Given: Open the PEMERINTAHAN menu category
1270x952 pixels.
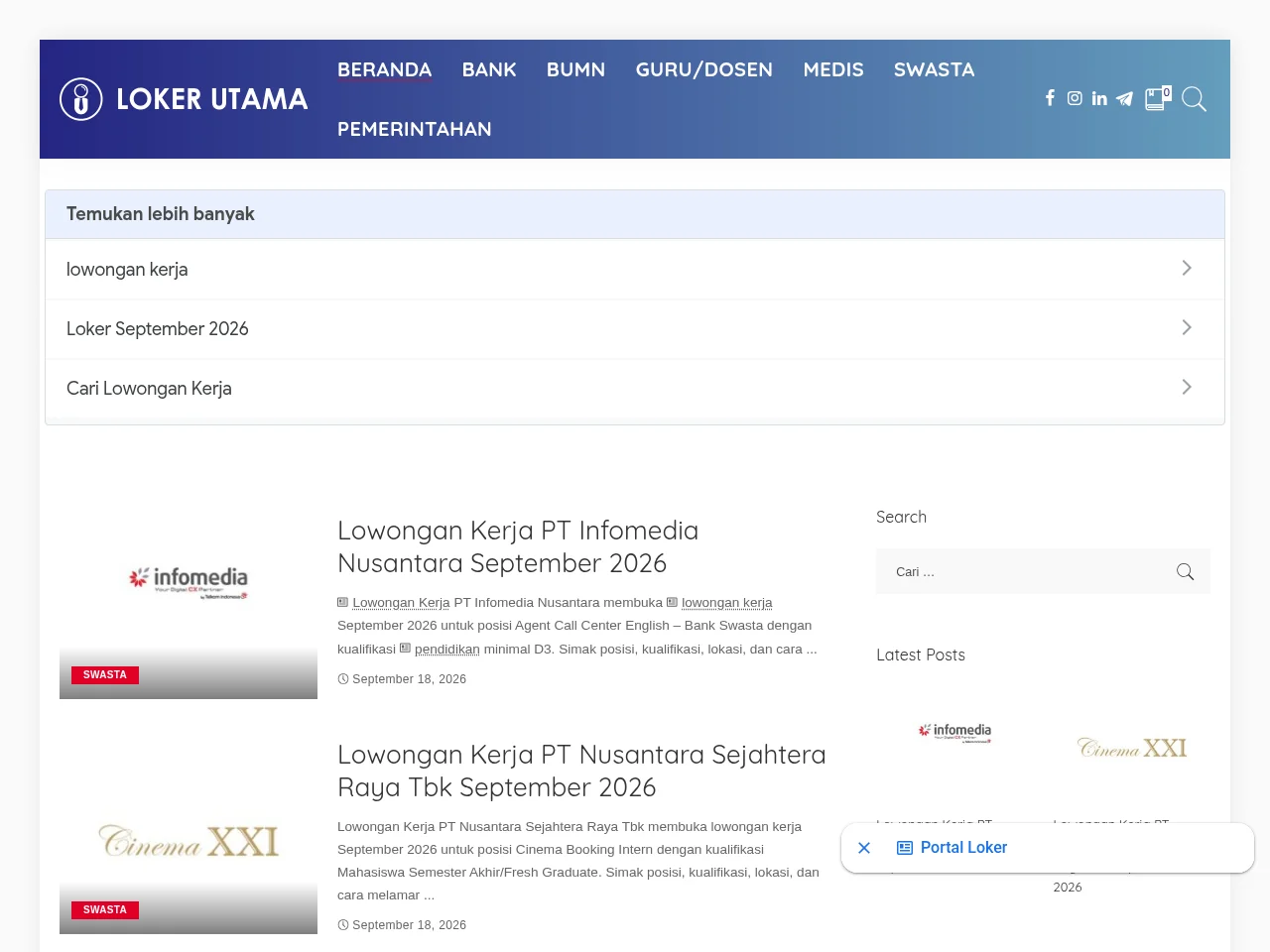Looking at the screenshot, I should (x=415, y=129).
